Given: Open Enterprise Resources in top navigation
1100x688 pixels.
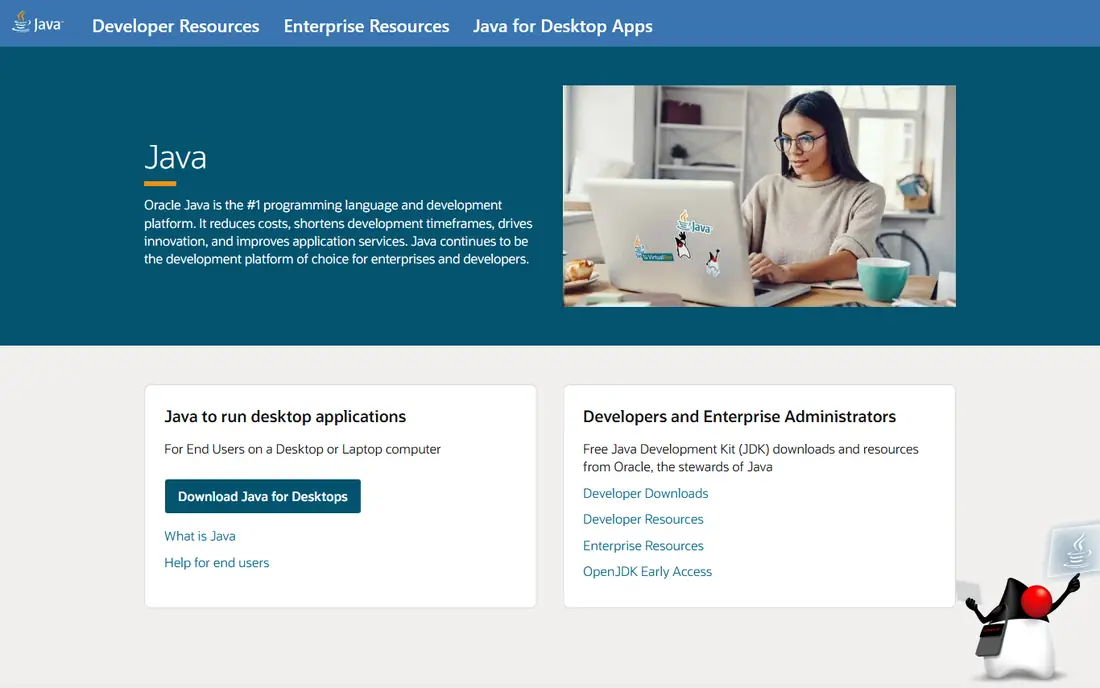Looking at the screenshot, I should pos(366,26).
